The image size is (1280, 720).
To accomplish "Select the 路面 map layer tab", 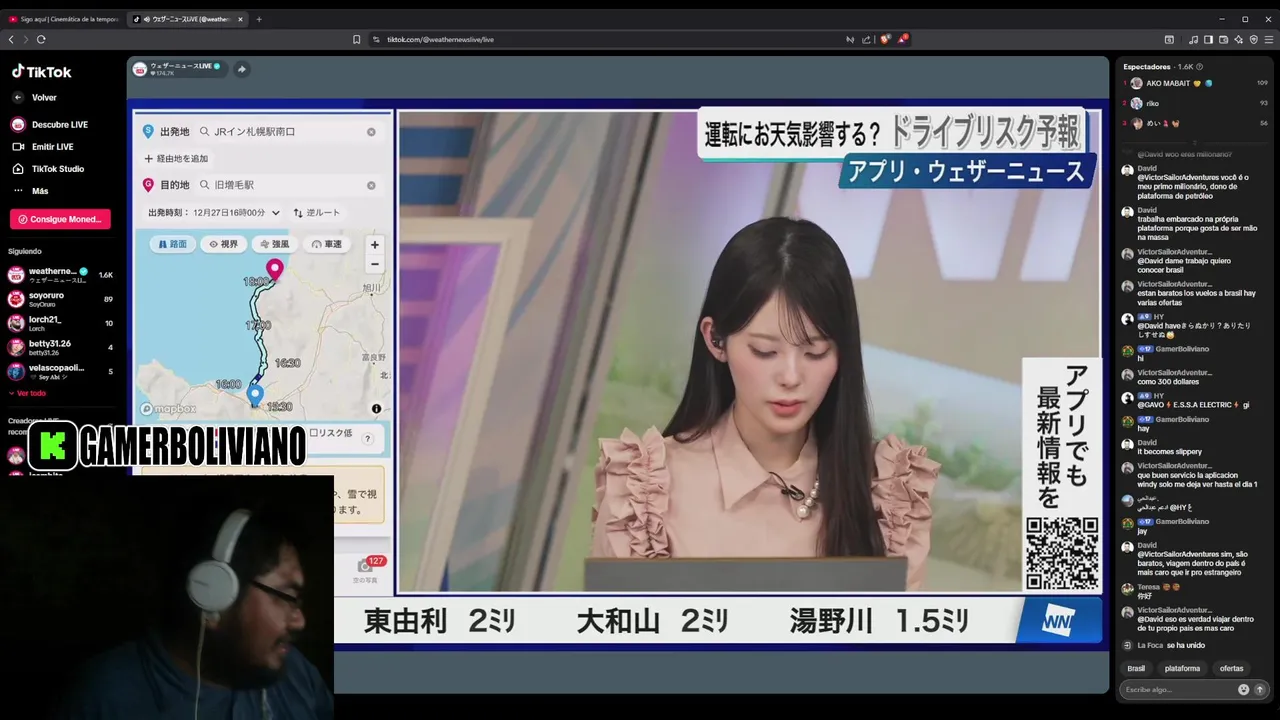I will point(172,244).
